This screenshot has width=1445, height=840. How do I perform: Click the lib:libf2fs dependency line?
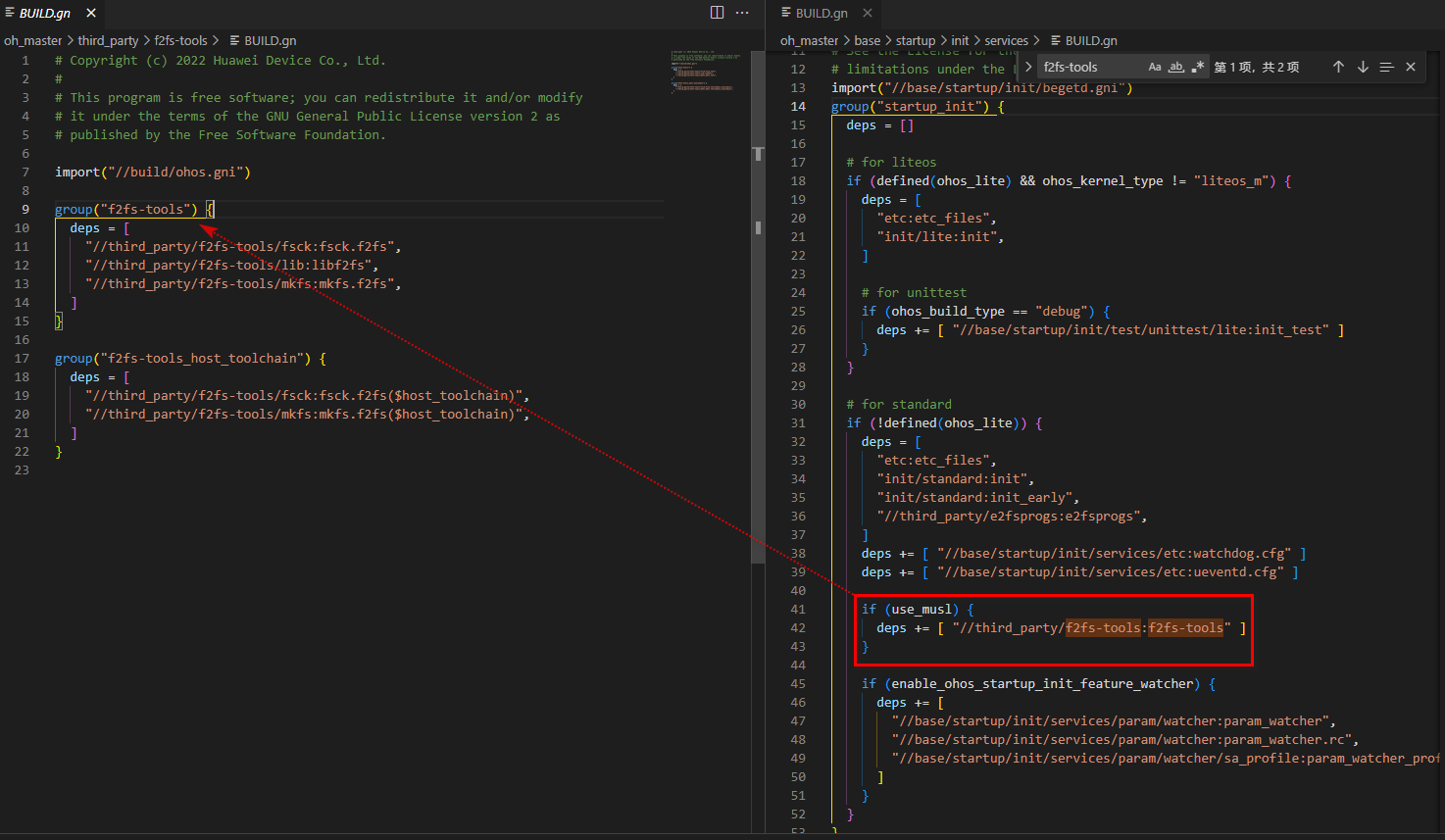[x=231, y=265]
